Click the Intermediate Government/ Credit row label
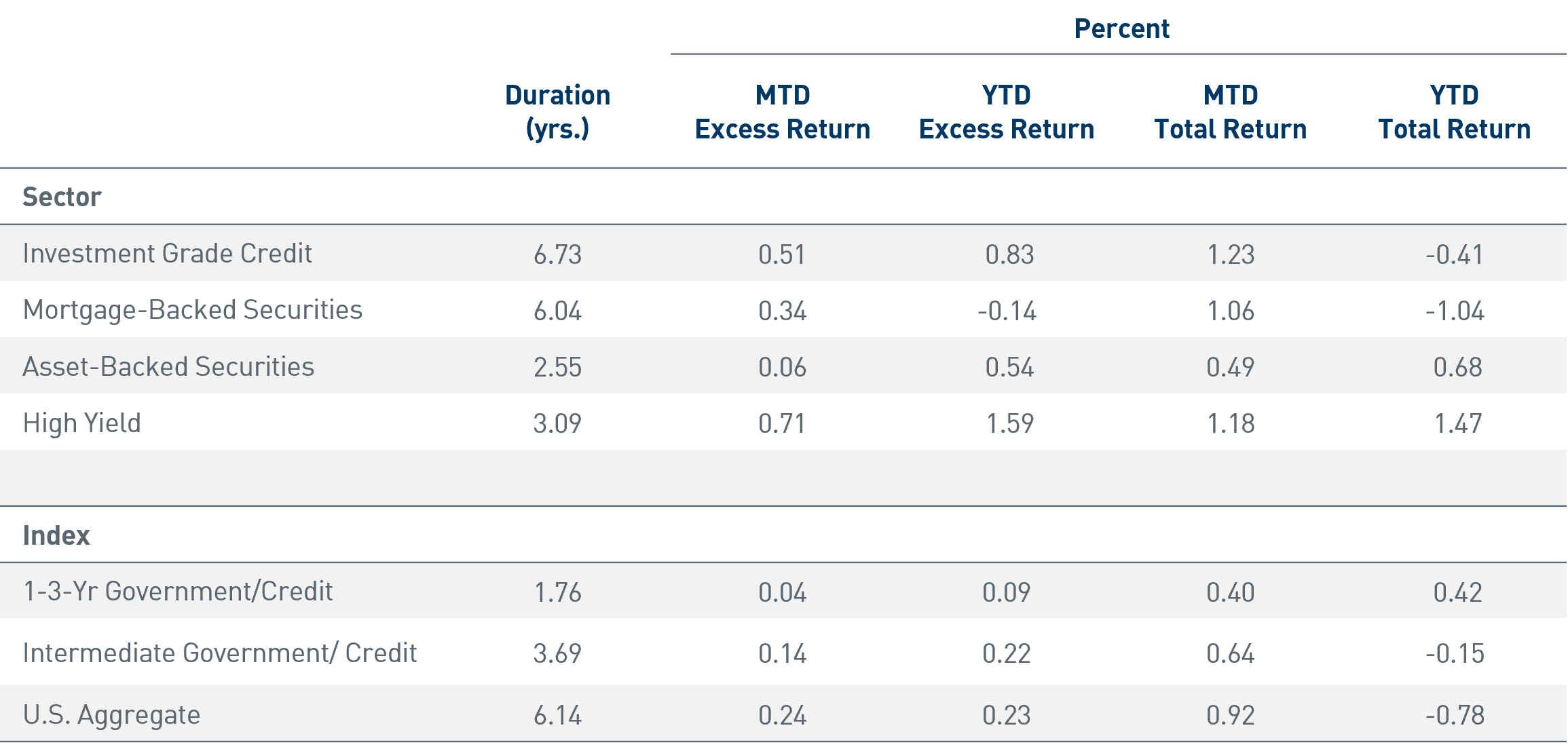The height and width of the screenshot is (749, 1568). [x=220, y=653]
